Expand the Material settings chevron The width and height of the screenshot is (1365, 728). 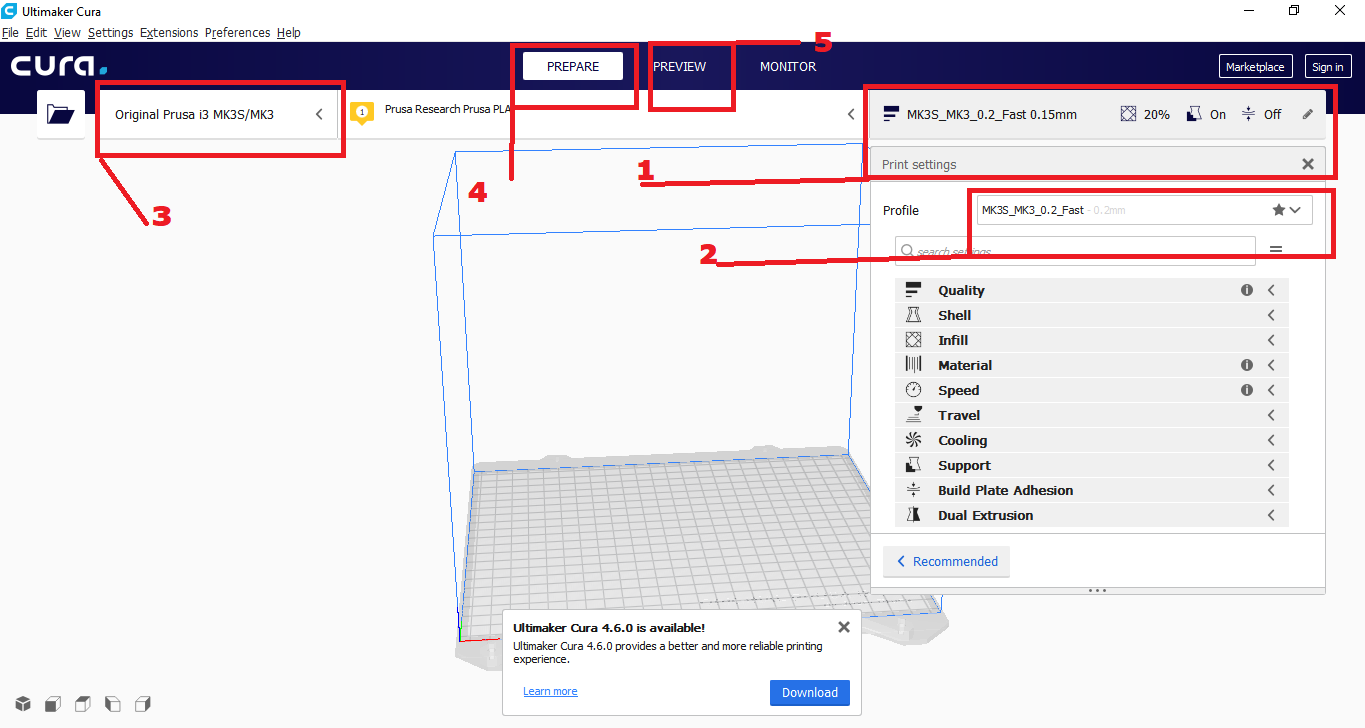[x=1271, y=365]
